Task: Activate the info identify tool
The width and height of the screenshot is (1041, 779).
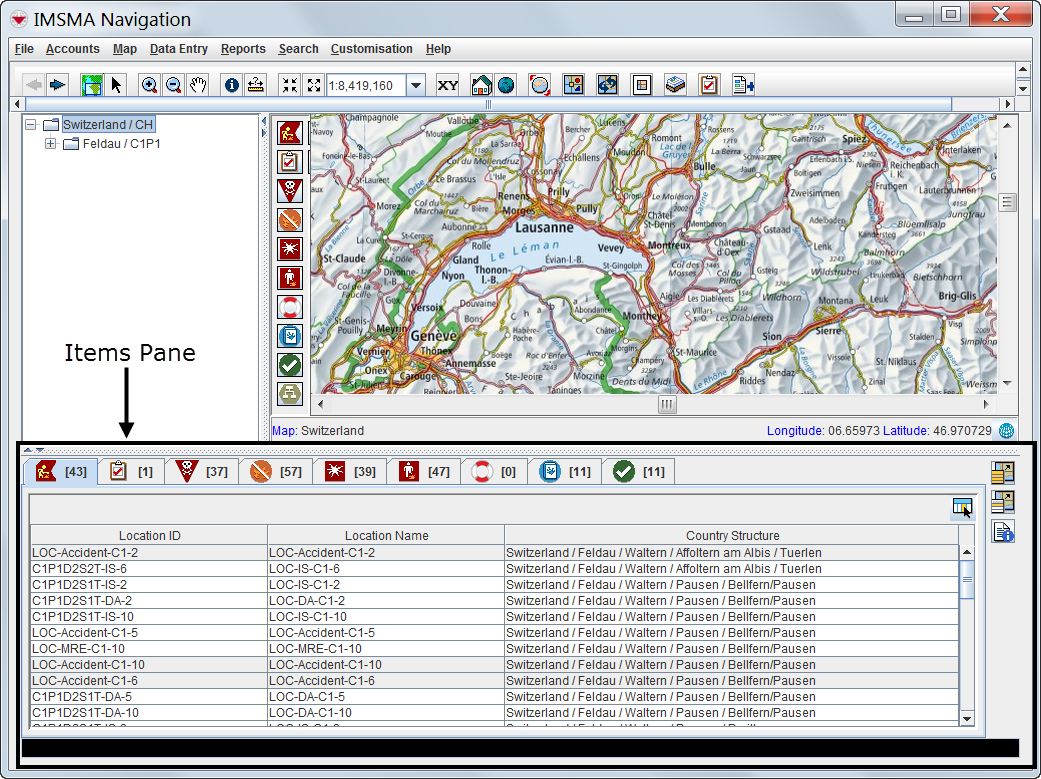Action: (x=232, y=85)
